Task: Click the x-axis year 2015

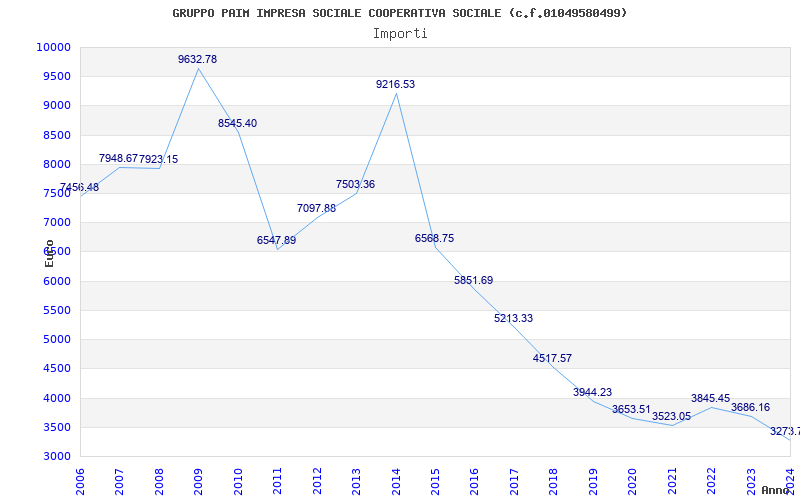Action: tap(435, 481)
